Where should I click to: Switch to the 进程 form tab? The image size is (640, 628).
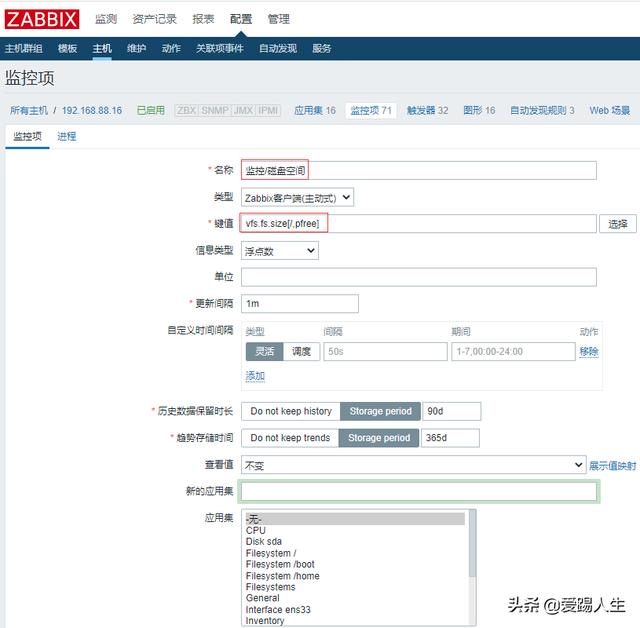67,136
